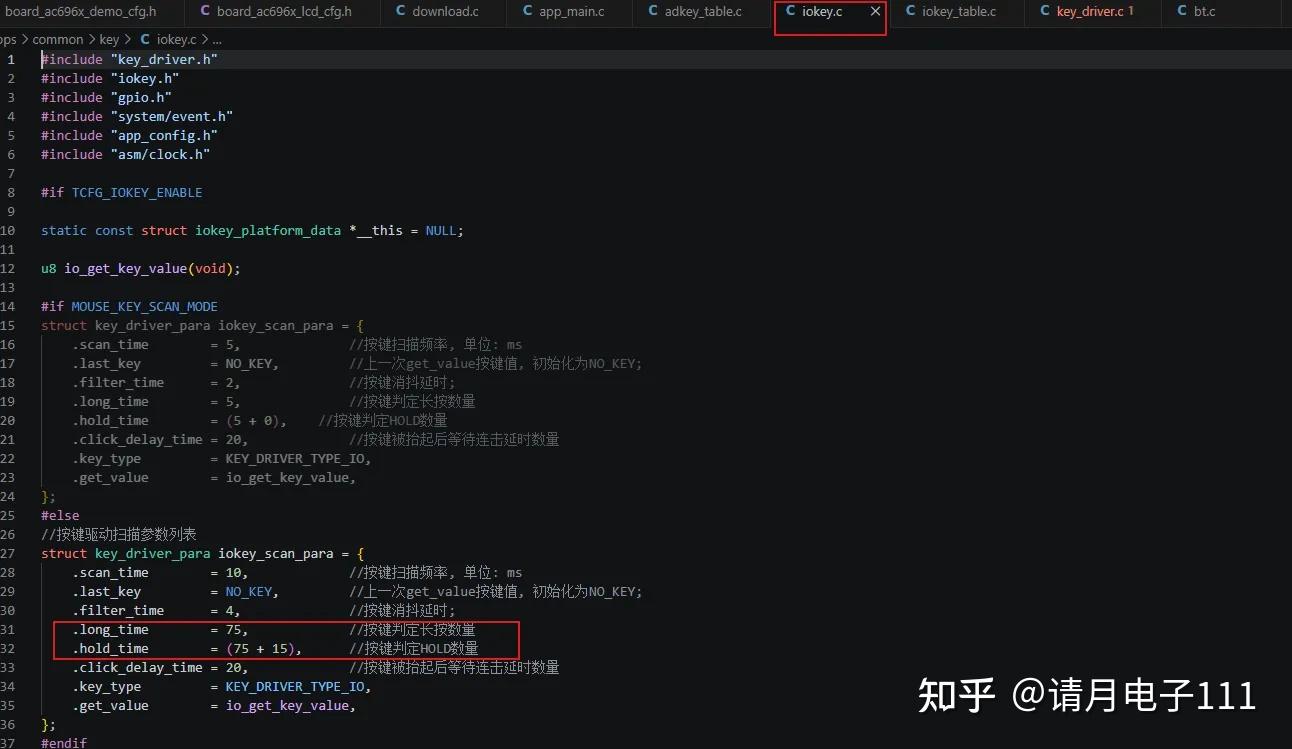Click the "app_config.h" include string

point(164,135)
